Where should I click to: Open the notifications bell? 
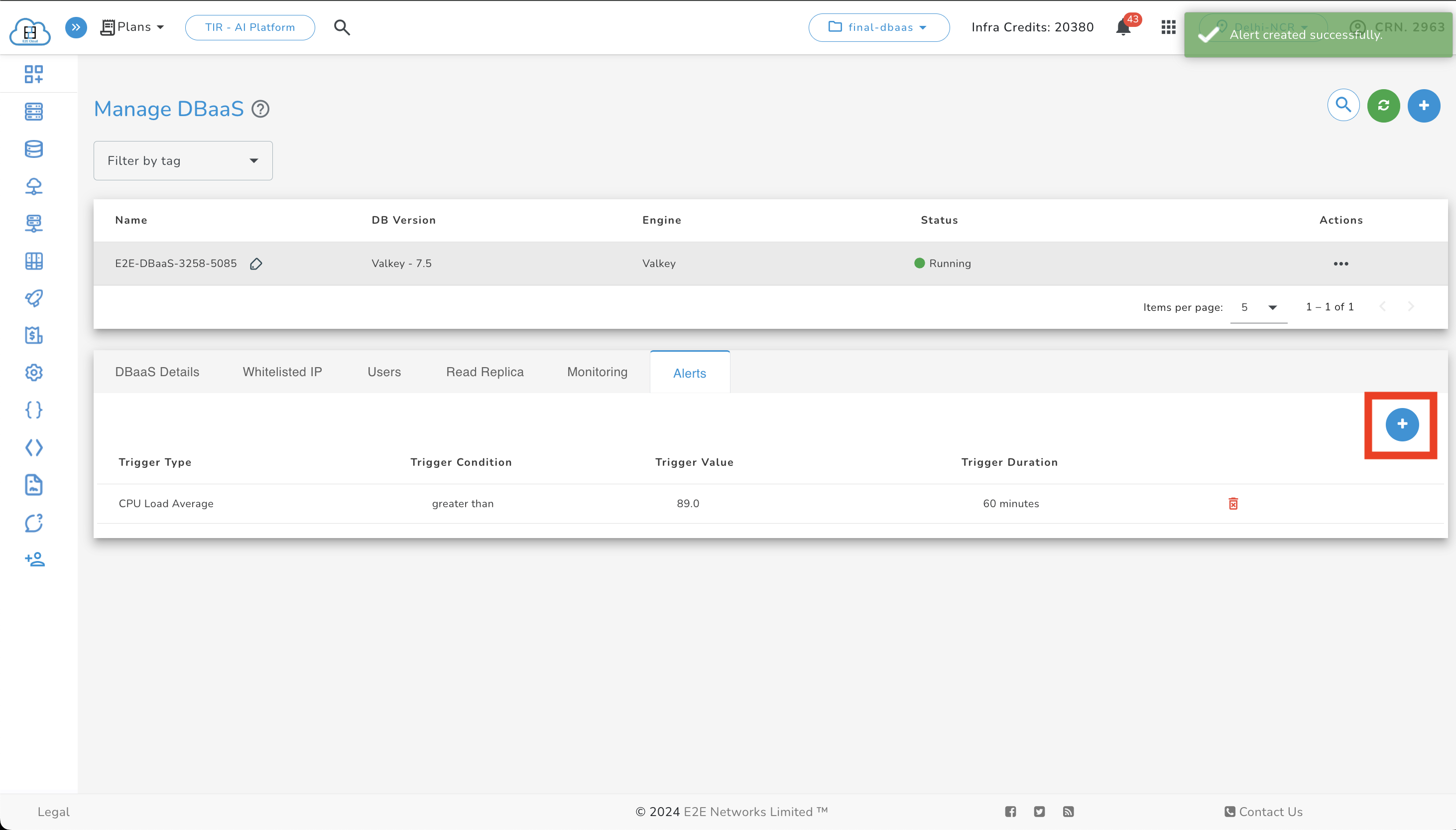click(1123, 27)
